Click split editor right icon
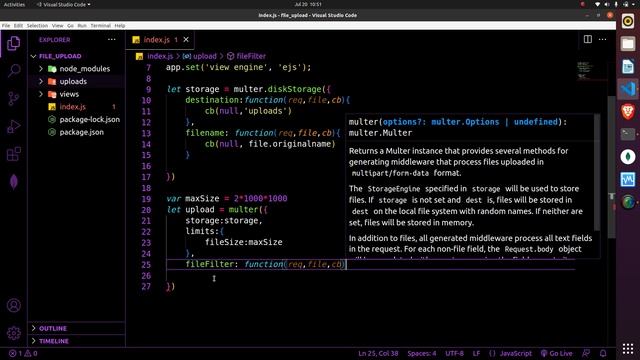This screenshot has height=360, width=640. point(588,39)
